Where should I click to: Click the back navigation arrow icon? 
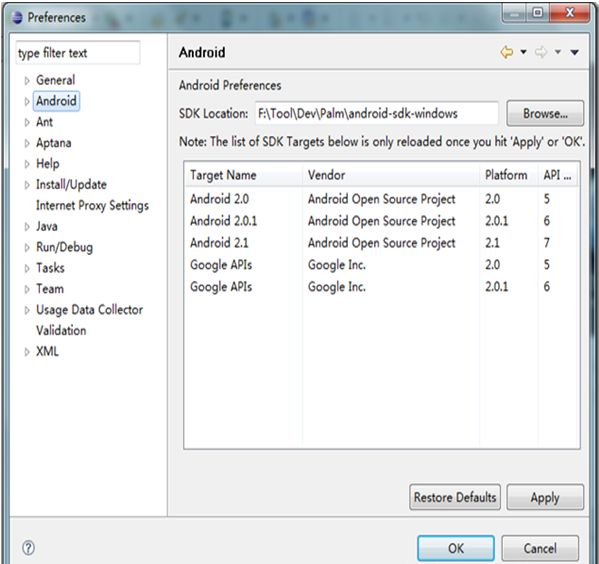pyautogui.click(x=507, y=52)
